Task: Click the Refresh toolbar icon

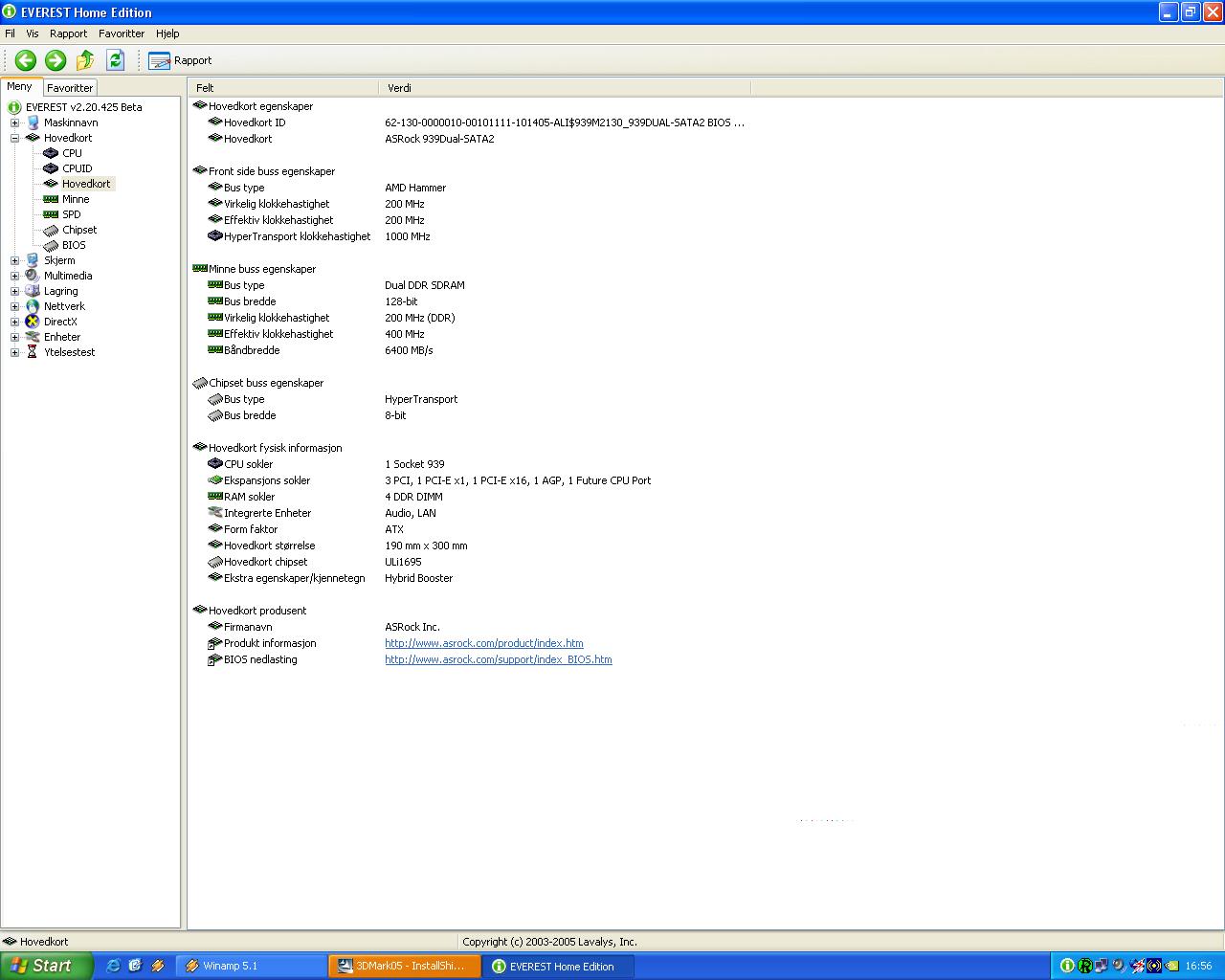Action: [x=116, y=60]
